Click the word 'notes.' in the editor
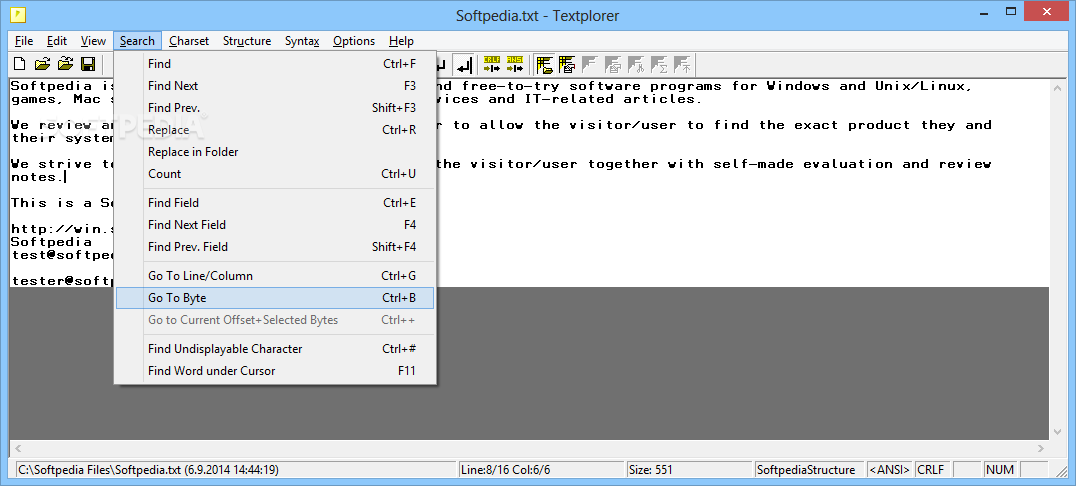The width and height of the screenshot is (1076, 486). (38, 178)
